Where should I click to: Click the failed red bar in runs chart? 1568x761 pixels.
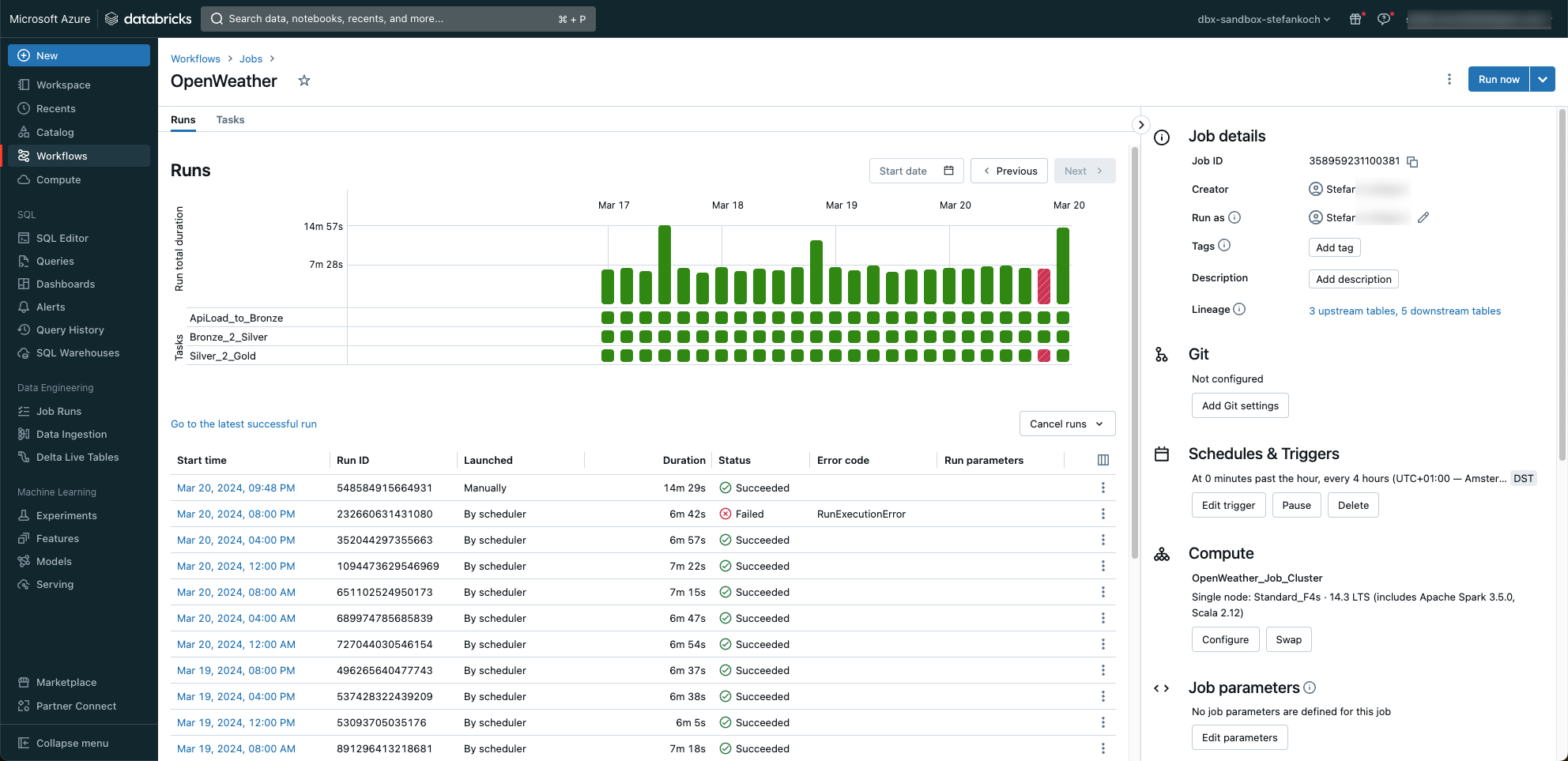tap(1044, 286)
